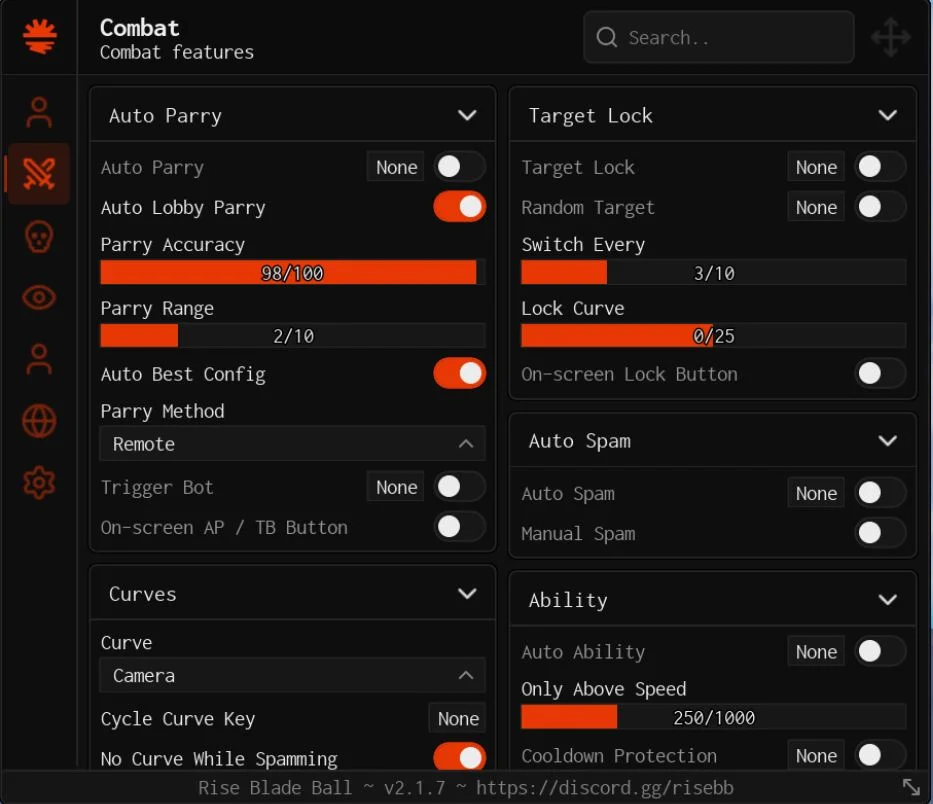Screen dimensions: 933x804
Task: Collapse the Ability section header
Action: click(713, 600)
